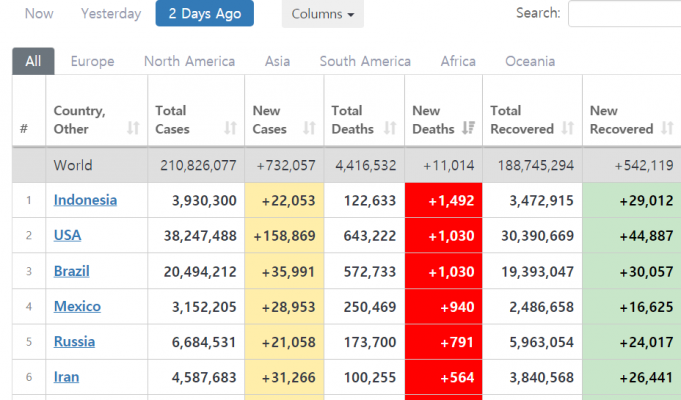Open the Indonesia country link
Screen dimensions: 681x400
[x=85, y=200]
